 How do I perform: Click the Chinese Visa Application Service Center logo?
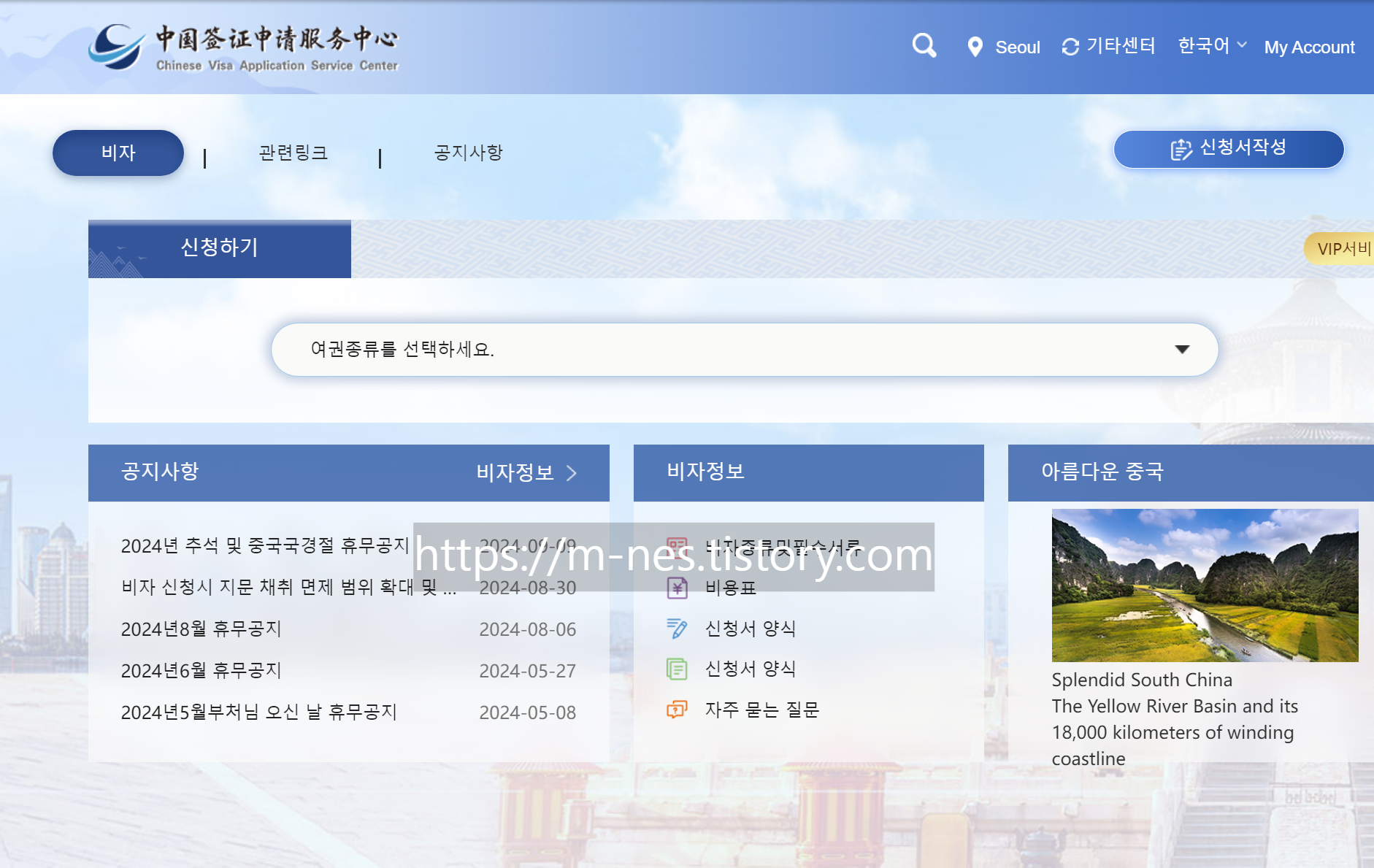244,47
